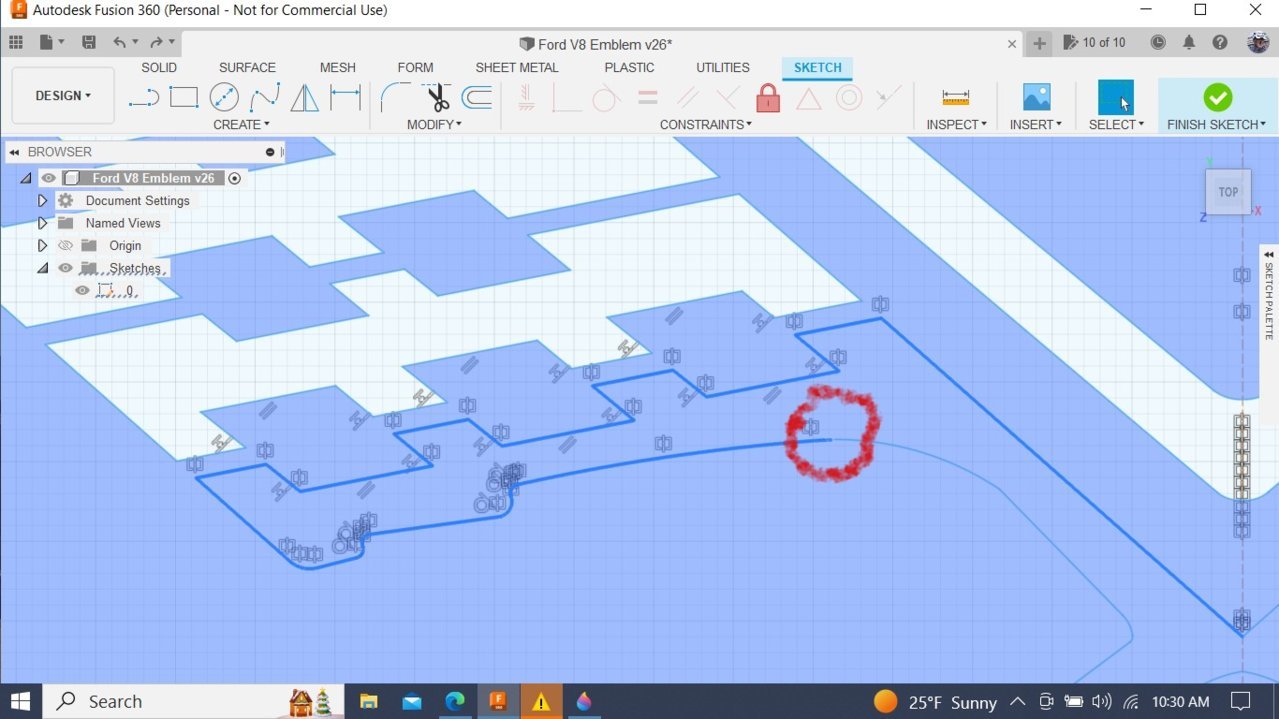Viewport: 1279px width, 719px height.
Task: Toggle visibility of Ford V8 Emblem v26
Action: tap(48, 178)
